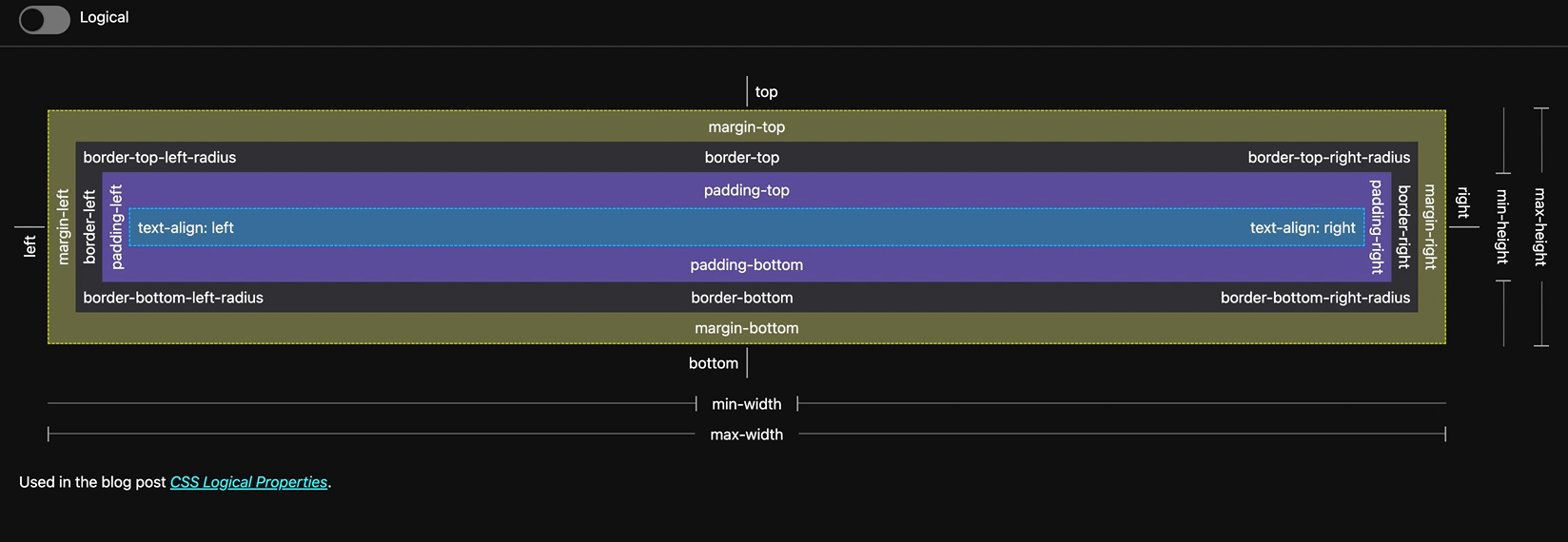Click the text-align: right label
The height and width of the screenshot is (542, 1568).
tap(1302, 227)
